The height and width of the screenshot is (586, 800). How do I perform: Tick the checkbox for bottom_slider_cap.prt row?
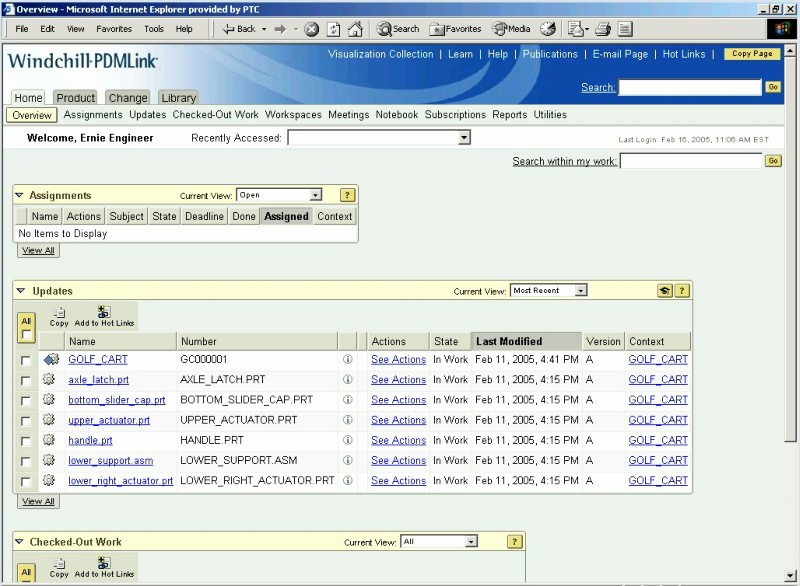pos(26,401)
